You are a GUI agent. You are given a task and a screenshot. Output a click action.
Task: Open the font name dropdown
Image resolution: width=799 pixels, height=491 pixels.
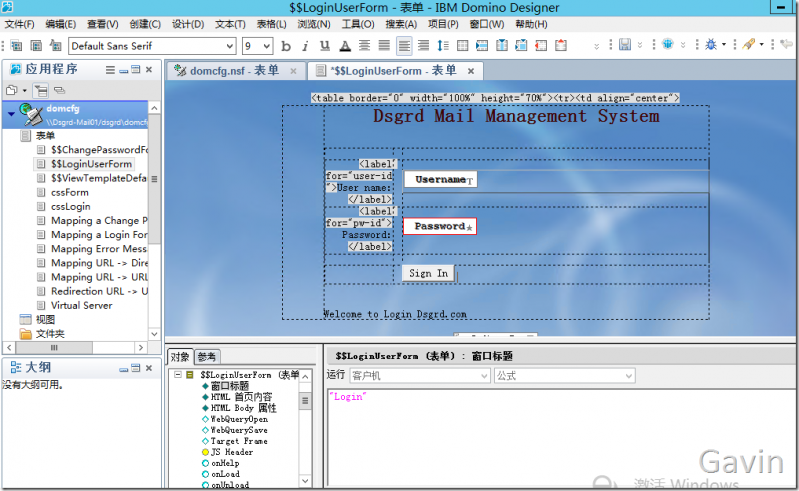coord(230,46)
